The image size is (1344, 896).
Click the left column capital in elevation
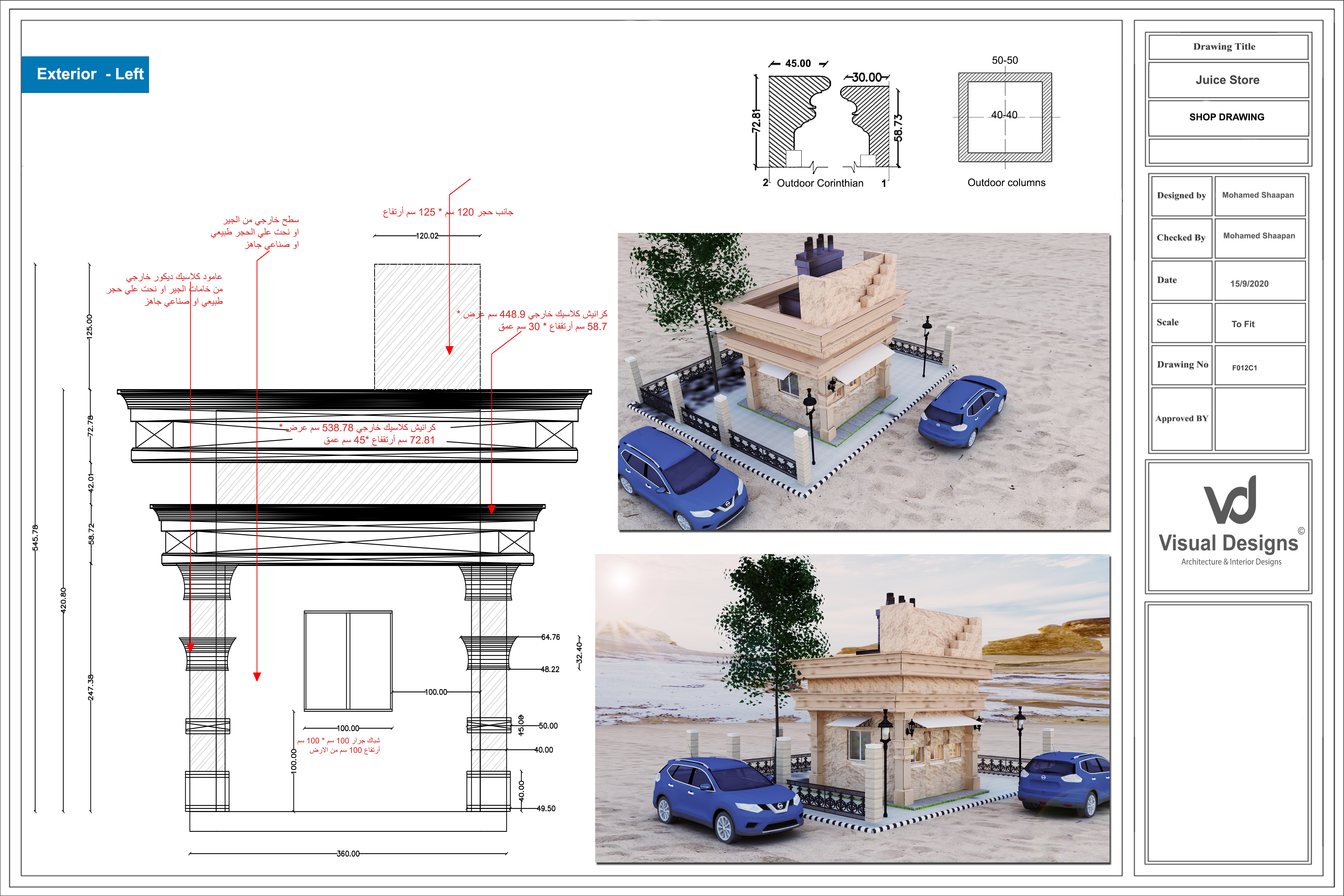coord(207,582)
